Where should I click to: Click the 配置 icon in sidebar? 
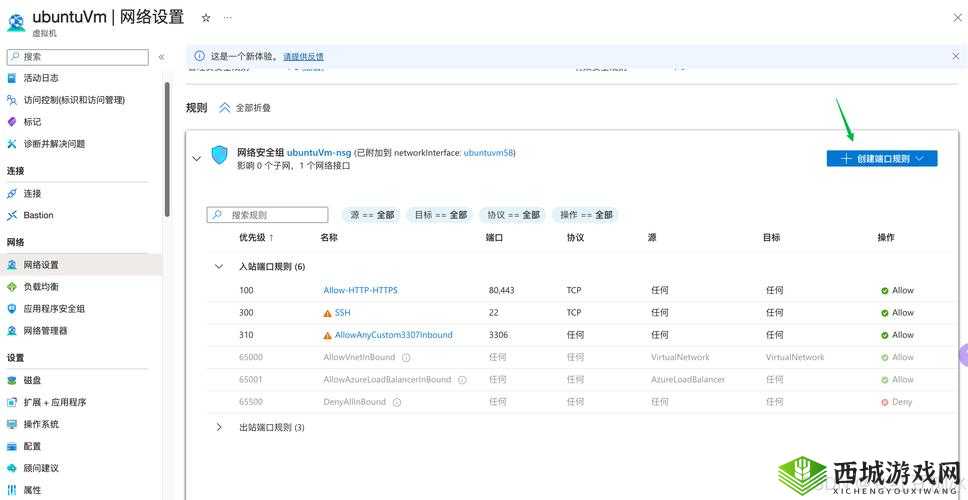tap(12, 446)
